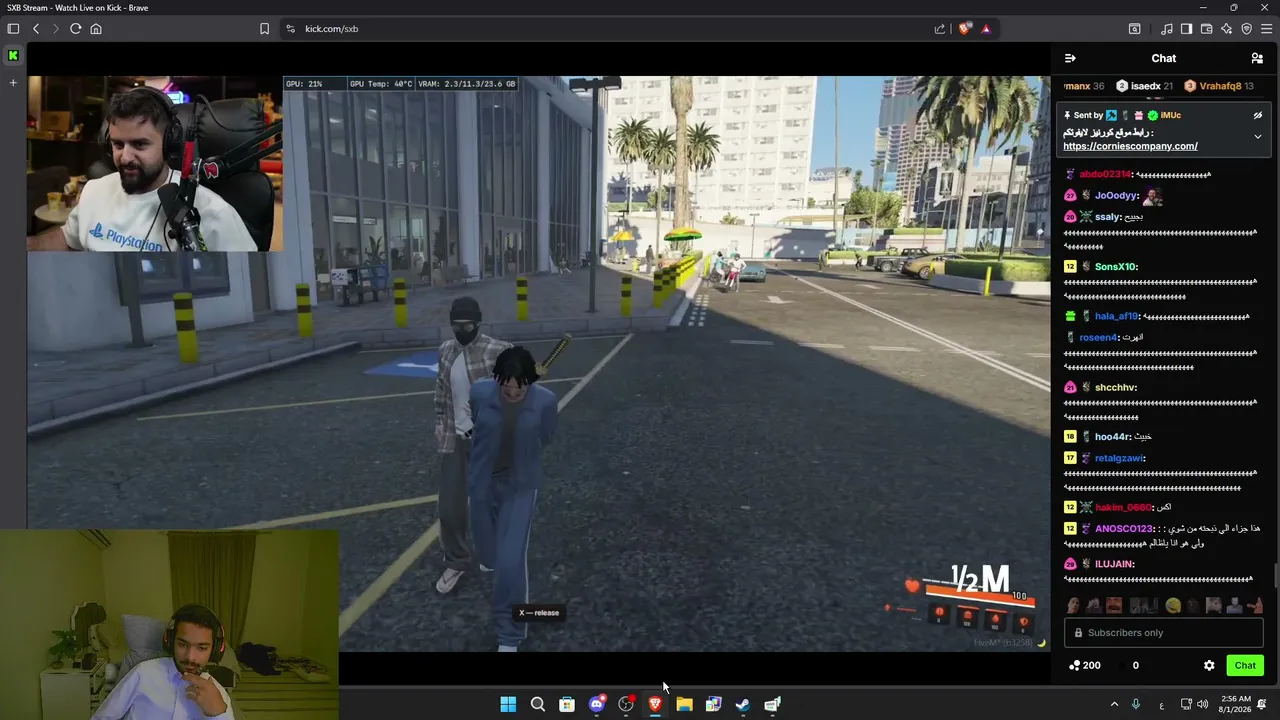The image size is (1280, 720).
Task: Open chat settings gear
Action: coord(1209,666)
